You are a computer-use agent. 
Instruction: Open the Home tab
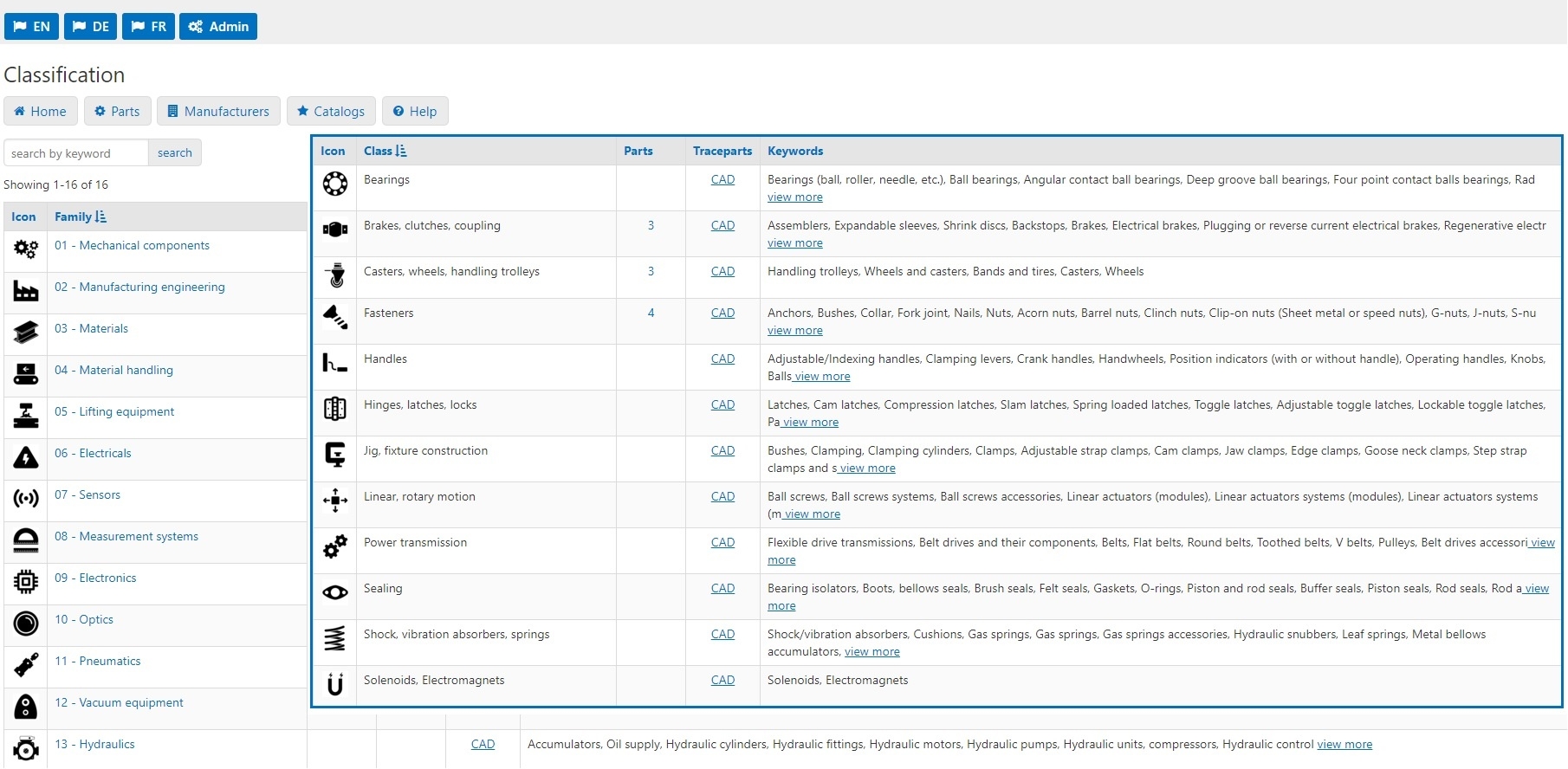click(x=41, y=111)
